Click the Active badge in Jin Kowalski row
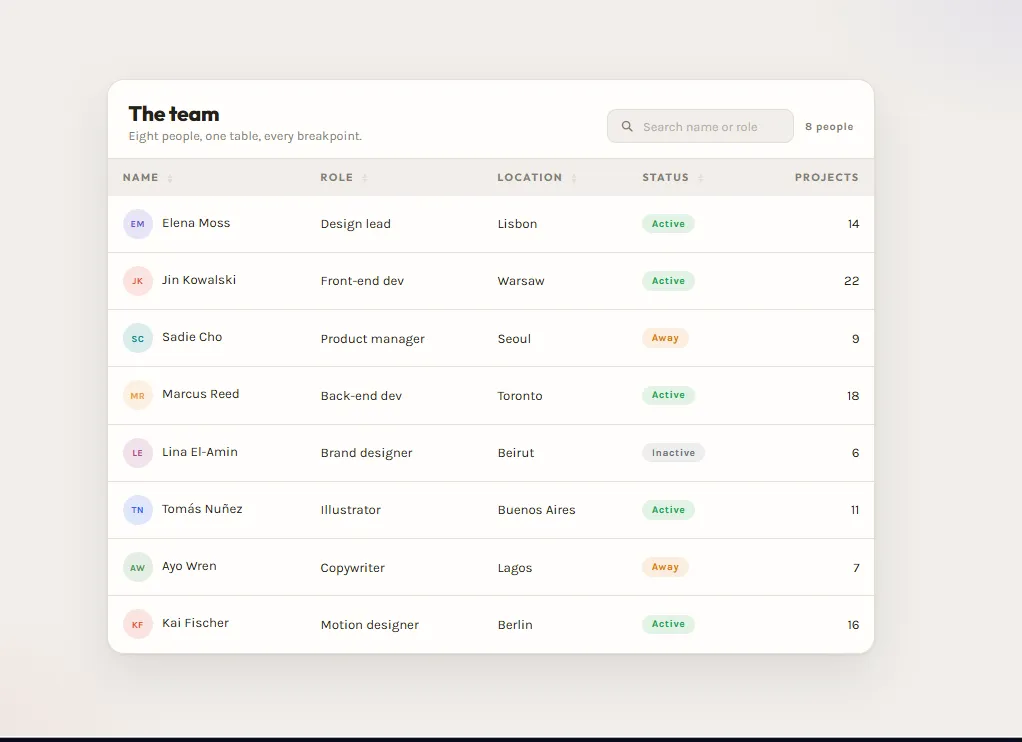Image resolution: width=1022 pixels, height=742 pixels. point(668,281)
